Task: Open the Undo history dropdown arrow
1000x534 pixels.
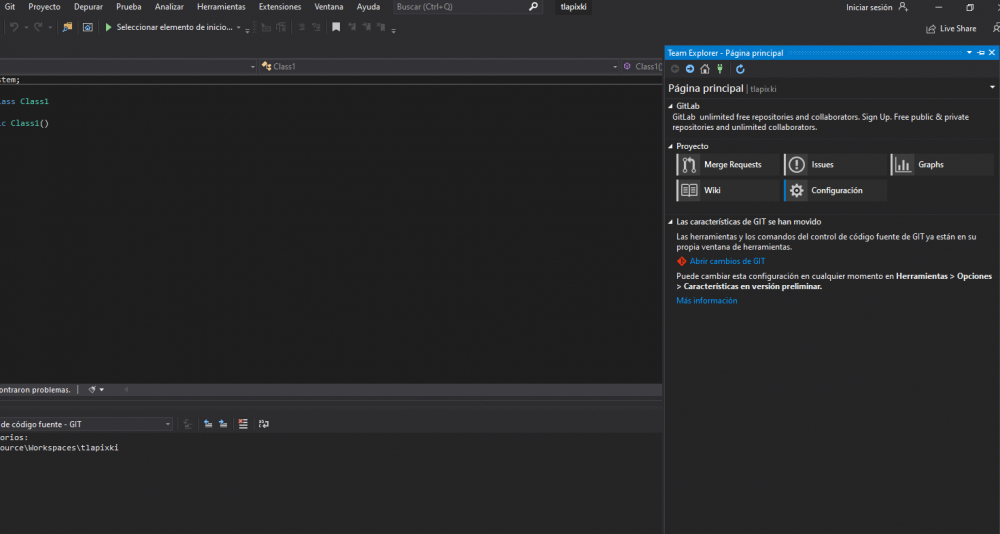Action: pos(26,28)
